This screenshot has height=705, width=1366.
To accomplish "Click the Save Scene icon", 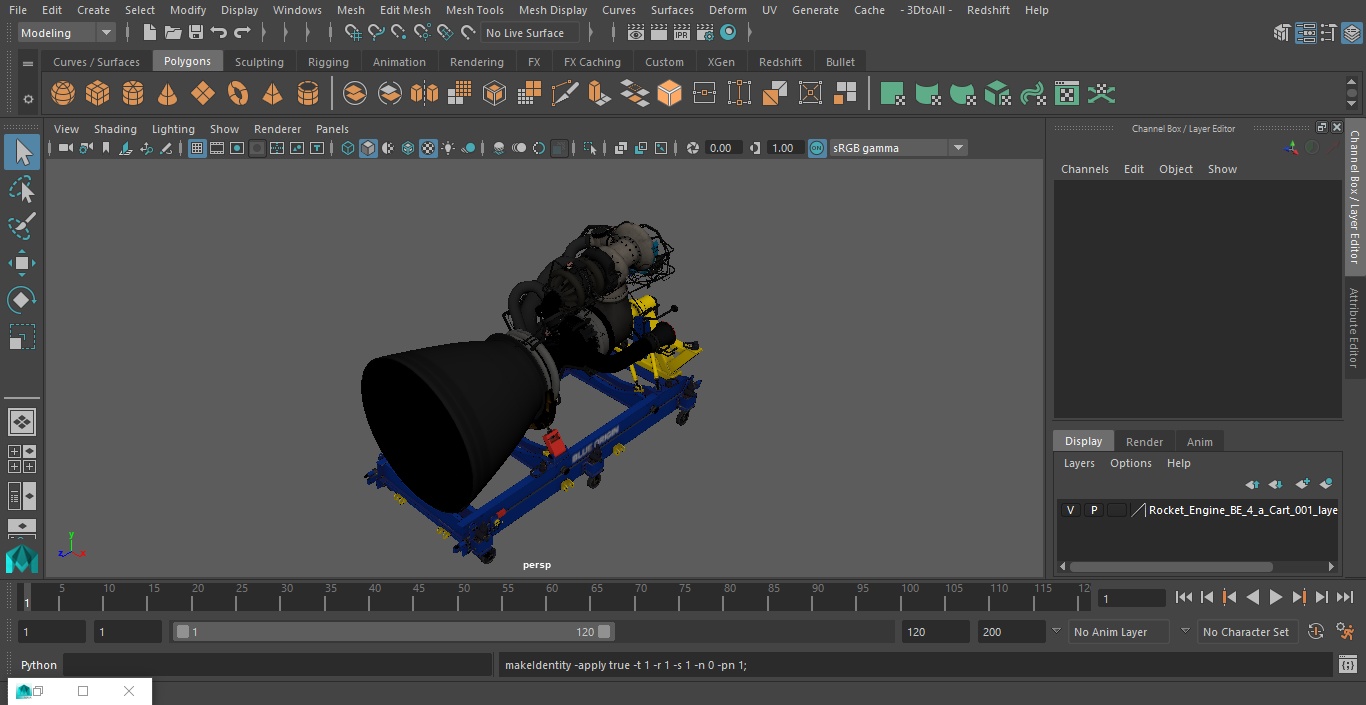I will click(x=196, y=33).
